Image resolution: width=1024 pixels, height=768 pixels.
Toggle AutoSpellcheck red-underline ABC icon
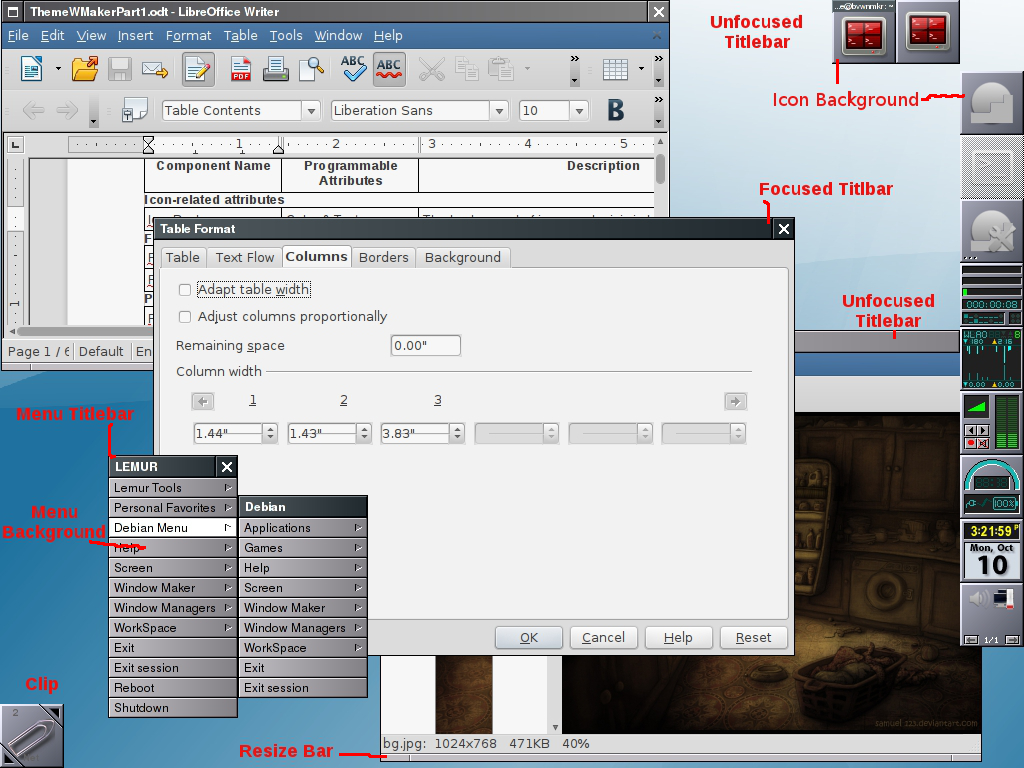coord(389,69)
